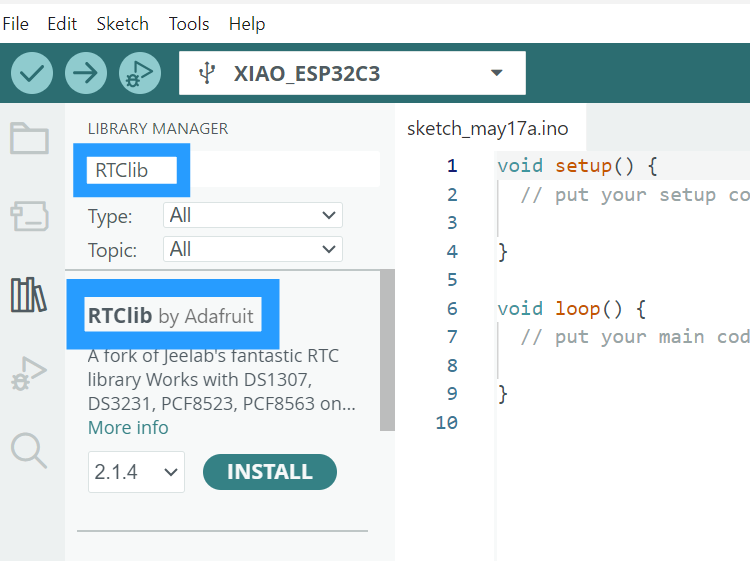Open the Debug panel in sidebar
Image resolution: width=750 pixels, height=561 pixels.
click(29, 374)
